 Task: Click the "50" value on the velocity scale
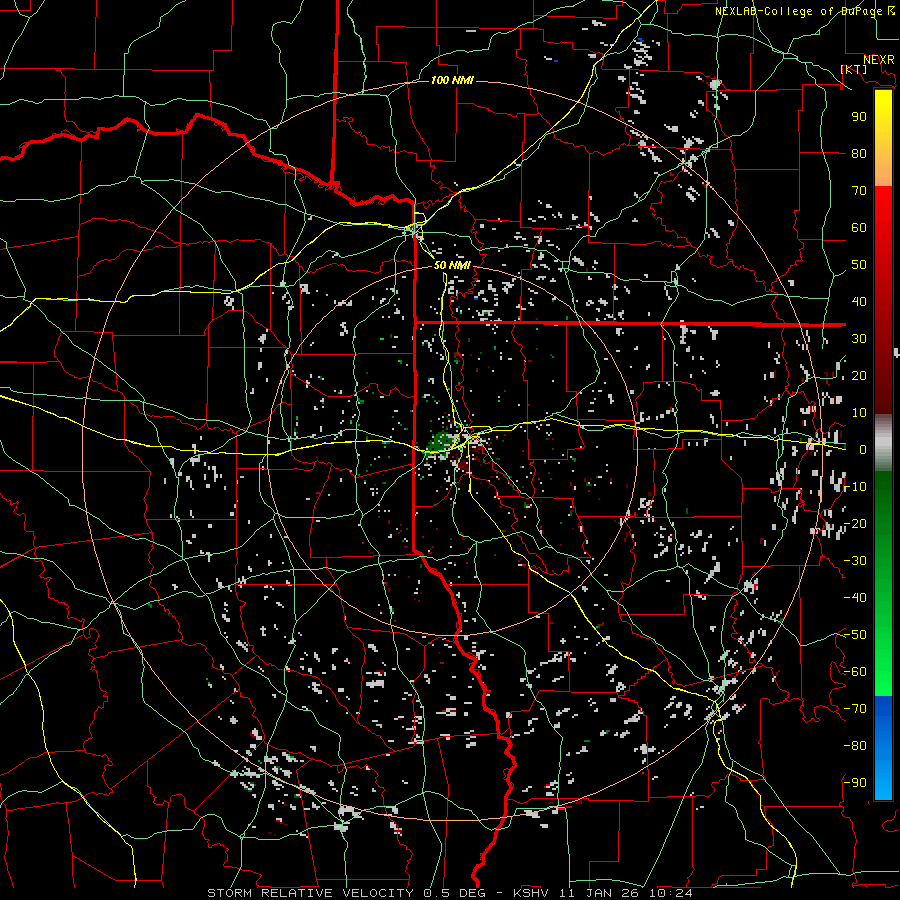[859, 265]
